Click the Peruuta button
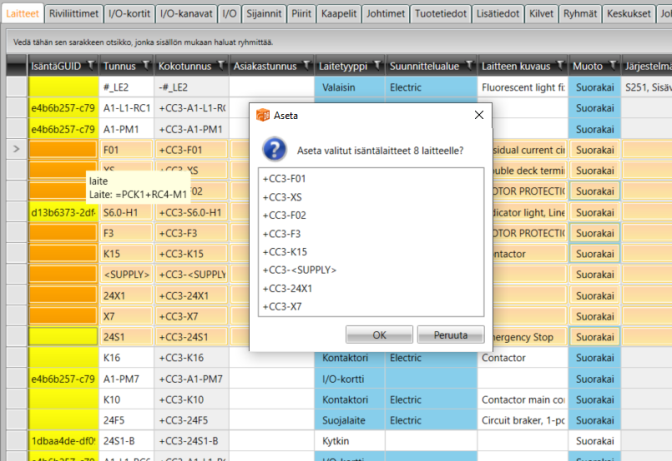672x461 pixels. pyautogui.click(x=451, y=333)
